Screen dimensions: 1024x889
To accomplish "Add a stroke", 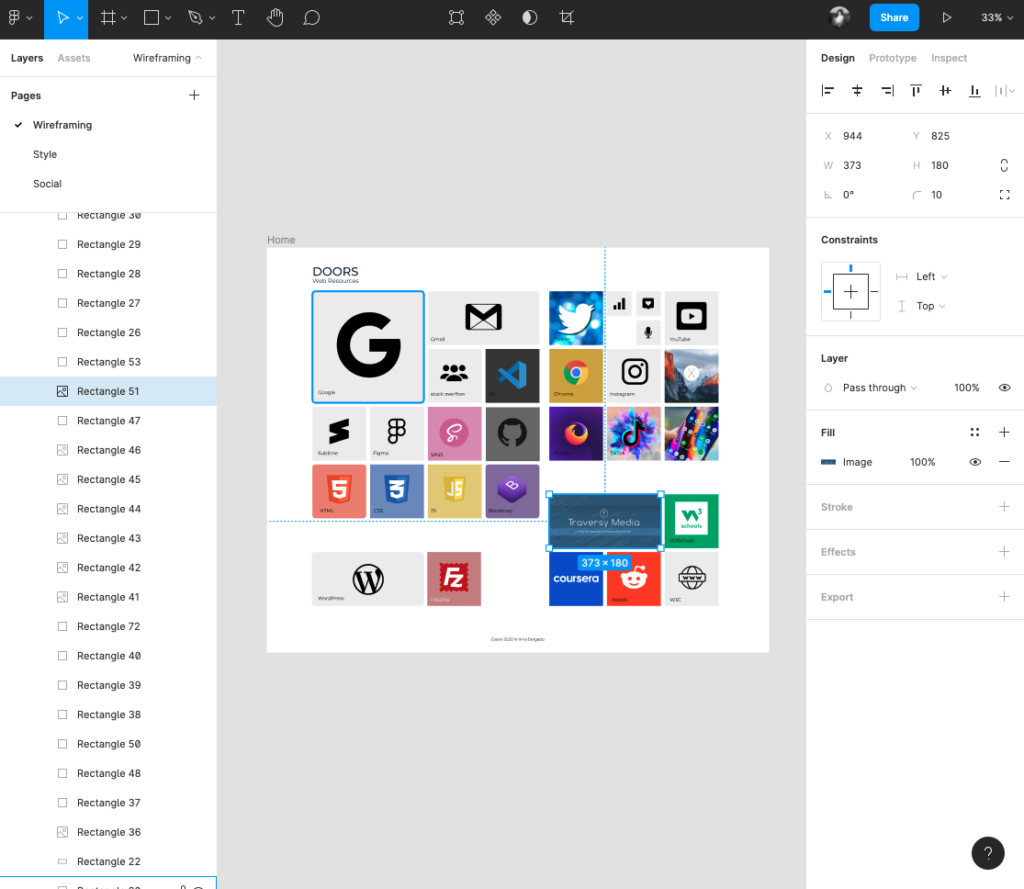I will 1004,507.
